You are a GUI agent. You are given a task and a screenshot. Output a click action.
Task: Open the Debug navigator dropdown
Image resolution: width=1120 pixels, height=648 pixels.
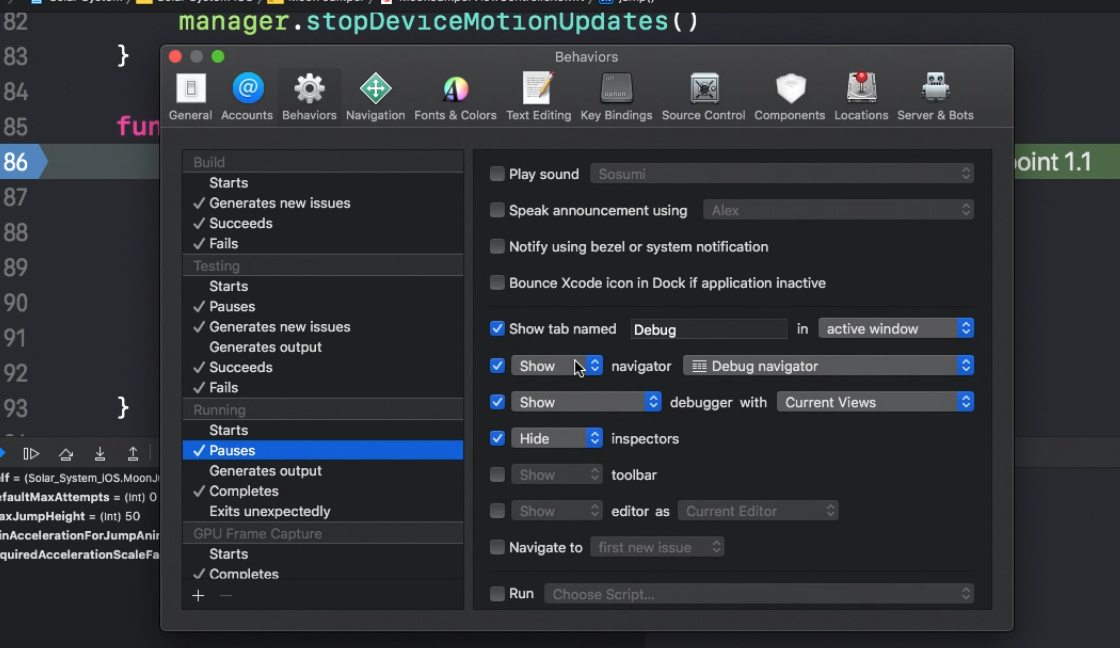[829, 366]
